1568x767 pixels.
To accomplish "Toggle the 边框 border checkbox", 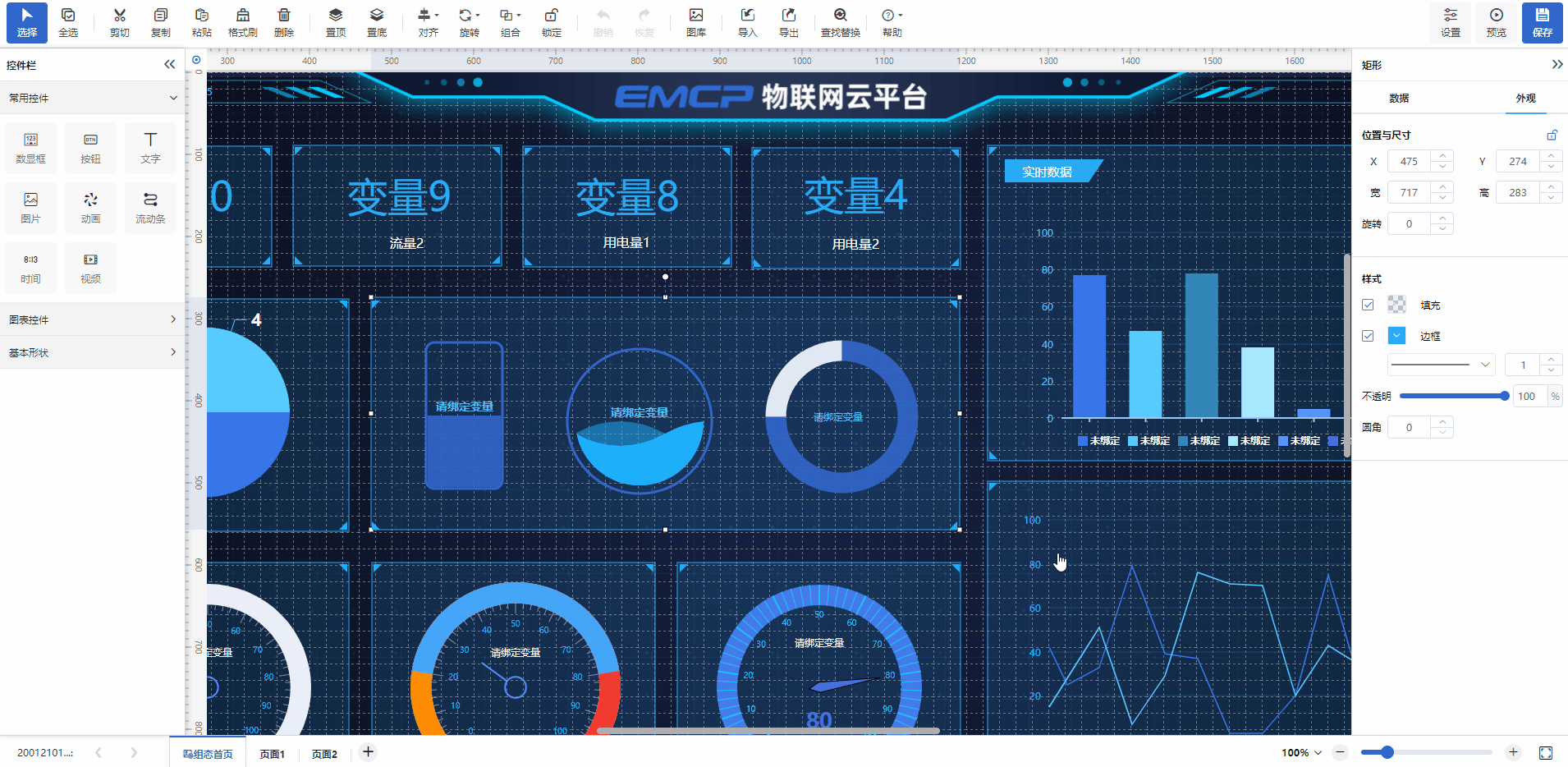I will point(1368,336).
